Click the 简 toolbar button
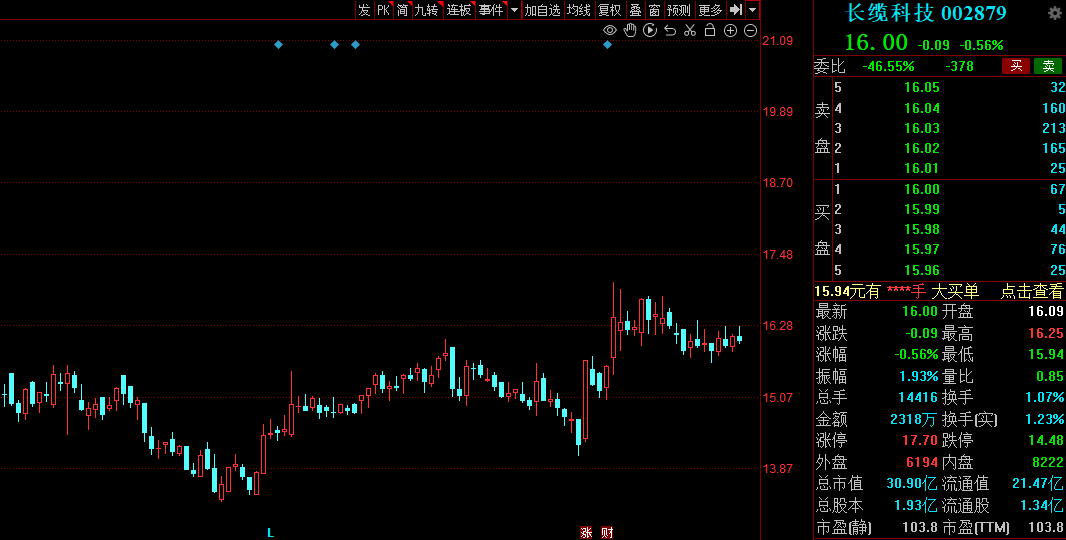Viewport: 1066px width, 540px height. coord(402,10)
